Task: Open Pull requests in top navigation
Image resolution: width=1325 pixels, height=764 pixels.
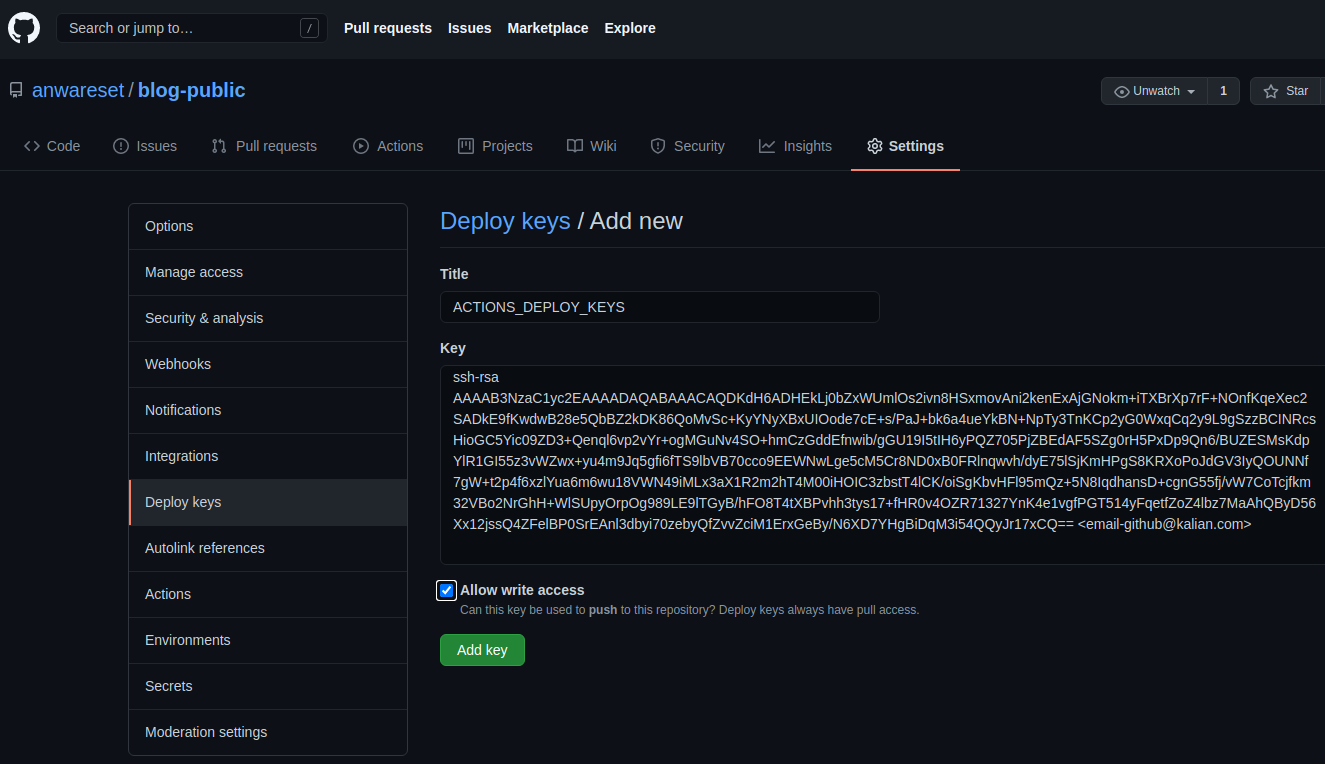Action: (388, 28)
